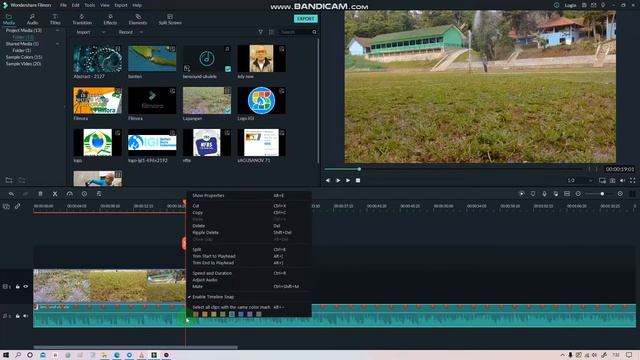This screenshot has width=640, height=360.
Task: Toggle the auto ripple link icon
Action: pyautogui.click(x=18, y=207)
